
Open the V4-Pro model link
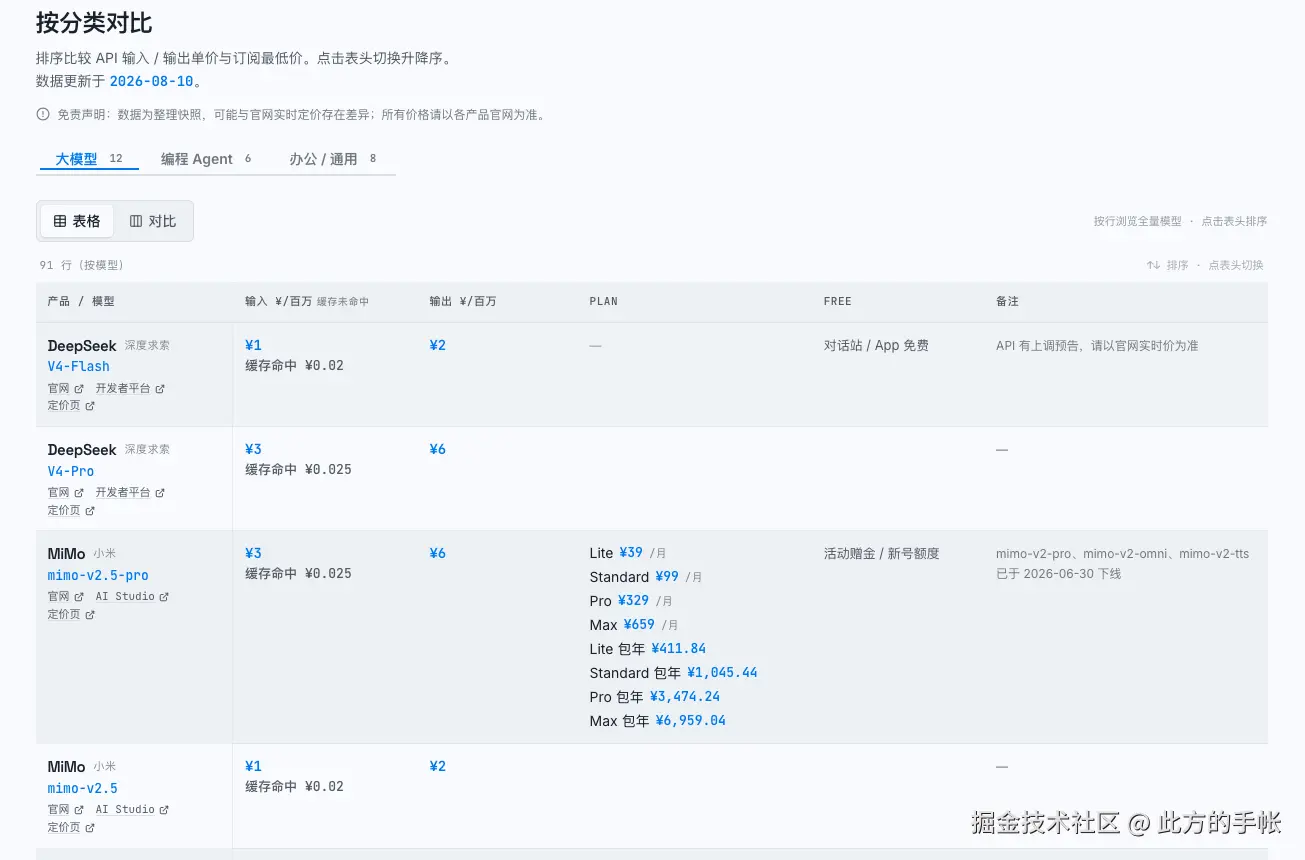[71, 471]
